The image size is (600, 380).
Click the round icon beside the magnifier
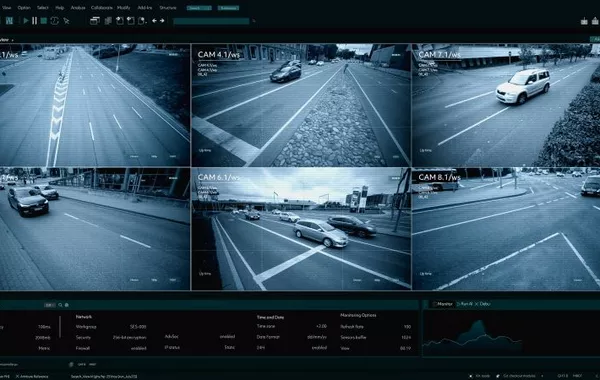pyautogui.click(x=67, y=305)
